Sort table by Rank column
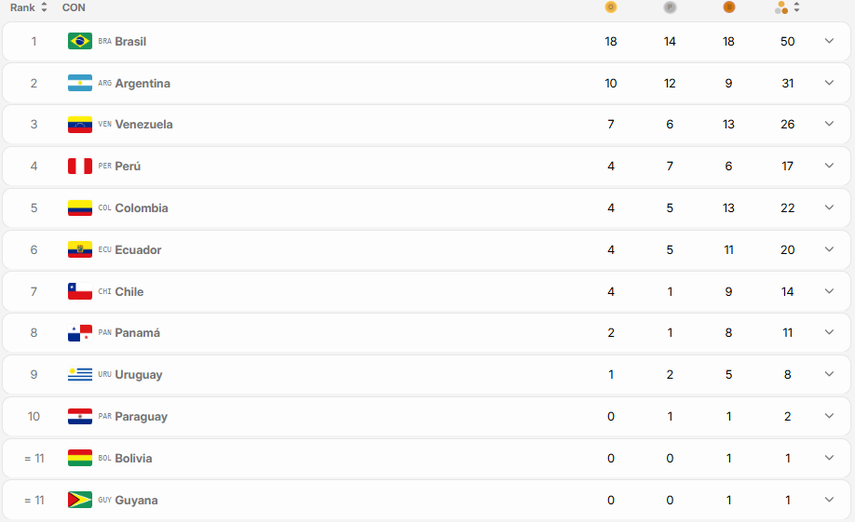 coord(29,8)
